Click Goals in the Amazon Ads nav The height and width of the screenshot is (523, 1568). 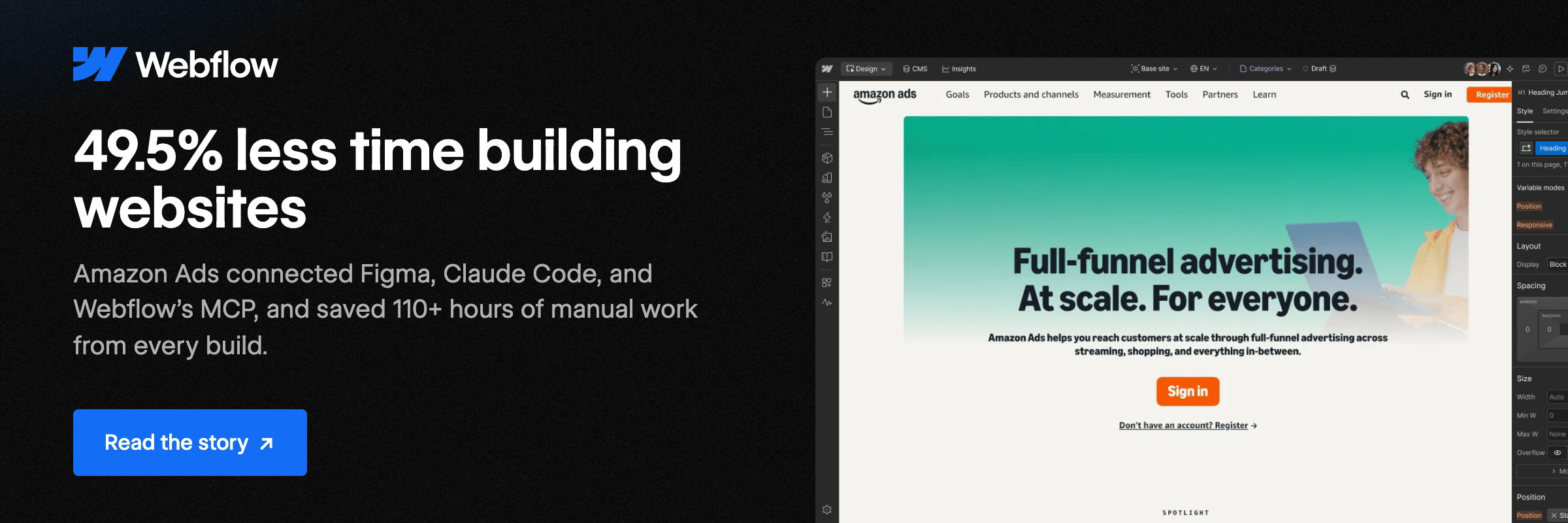pos(957,95)
